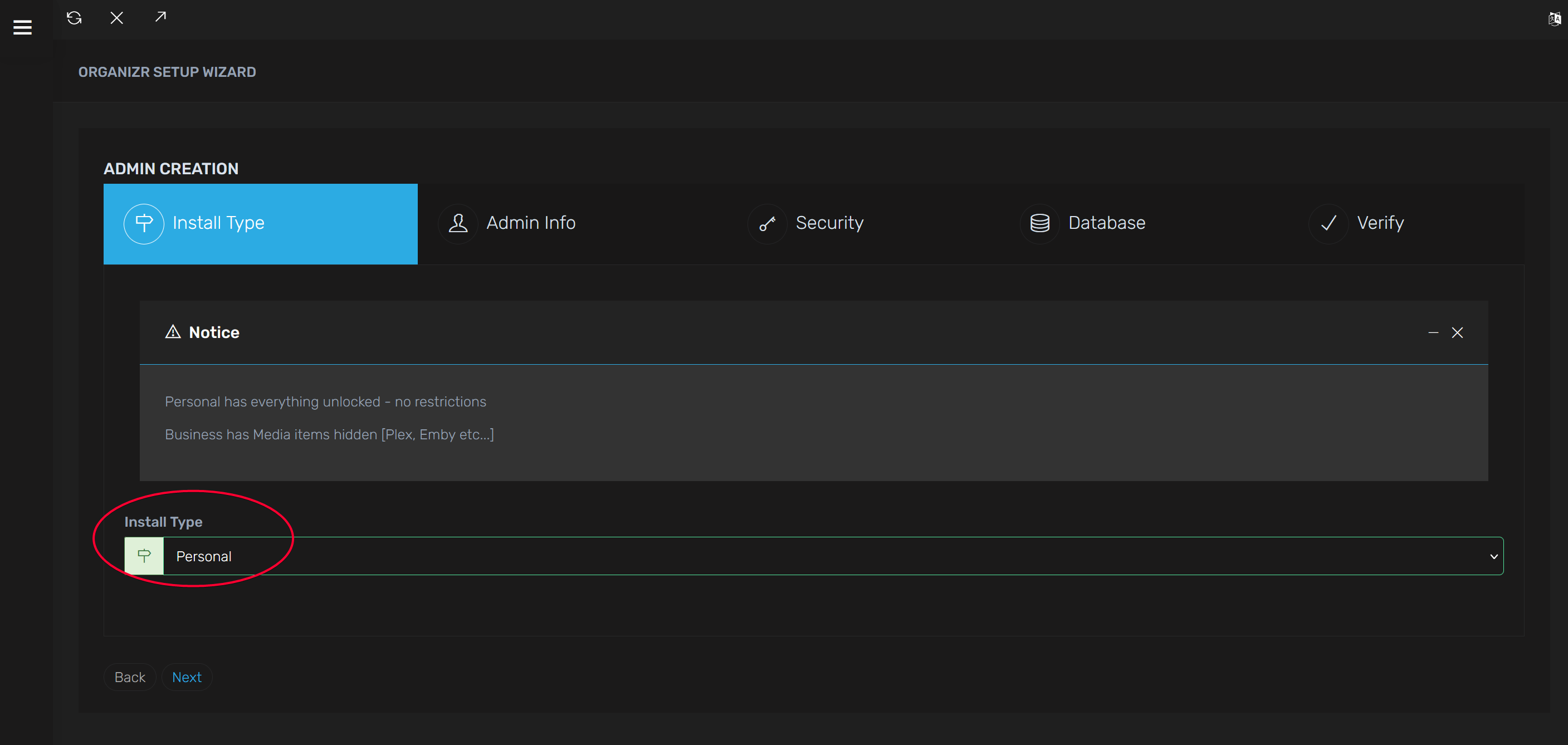Viewport: 1568px width, 745px height.
Task: Click the Notice heading text
Action: point(214,332)
